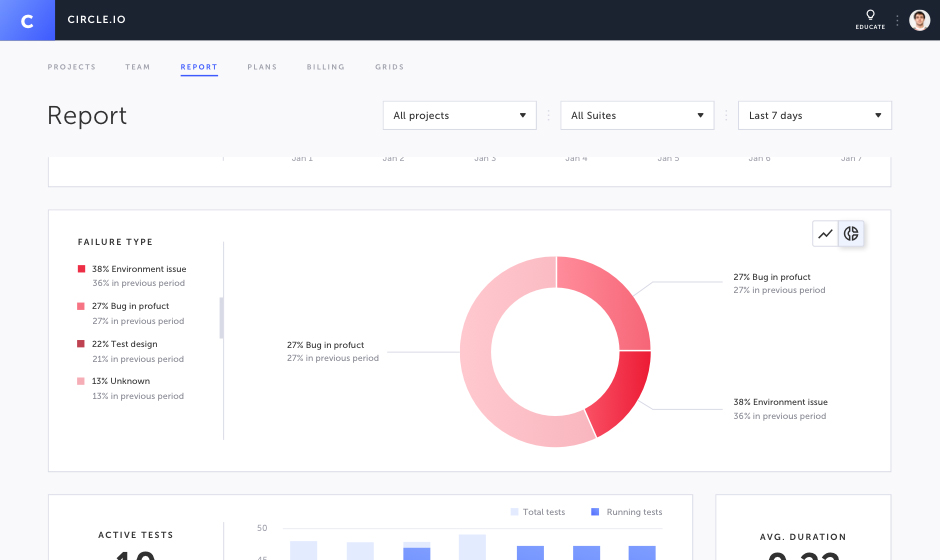The width and height of the screenshot is (940, 560).
Task: Click the Running tests legend swatch
Action: [595, 512]
